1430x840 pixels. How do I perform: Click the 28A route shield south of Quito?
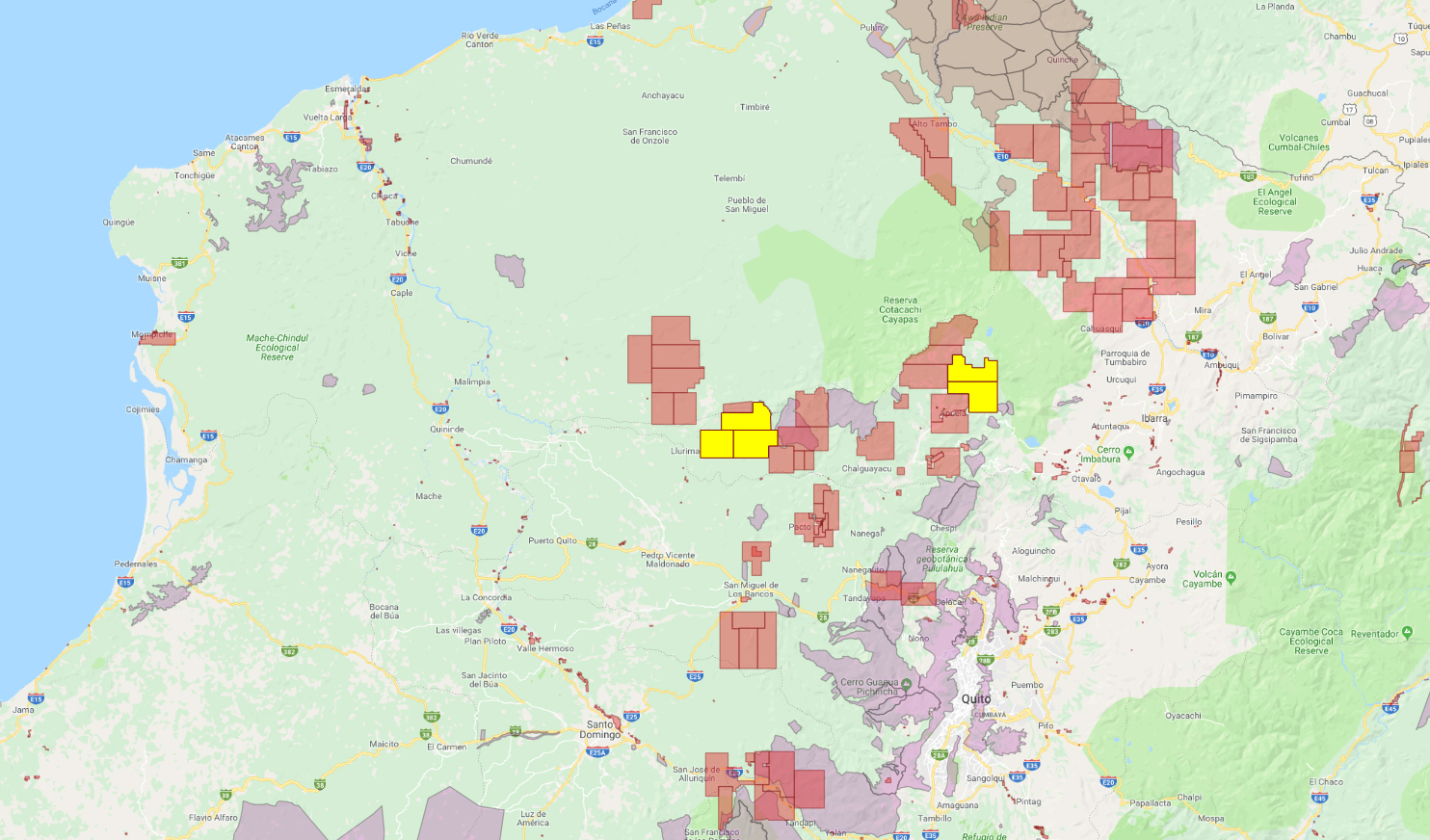coord(940,755)
